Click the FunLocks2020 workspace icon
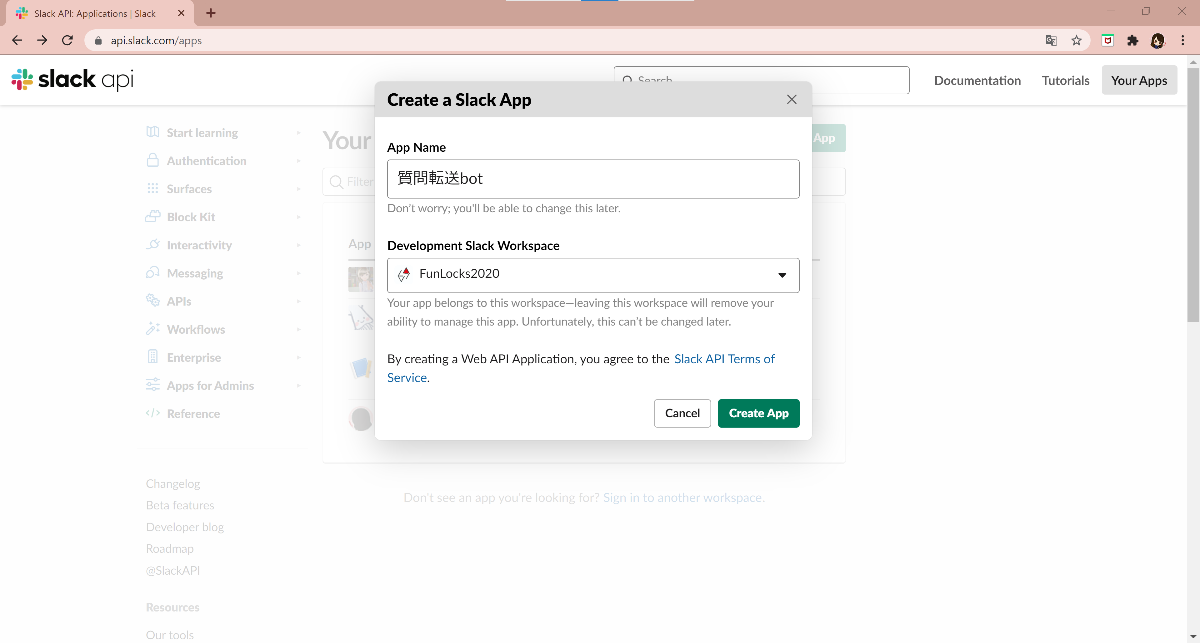The image size is (1200, 643). click(x=404, y=274)
